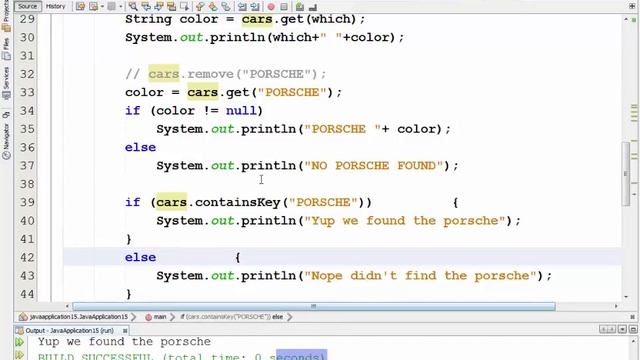
Task: Toggle Highlight Search icon
Action: coord(171,7)
